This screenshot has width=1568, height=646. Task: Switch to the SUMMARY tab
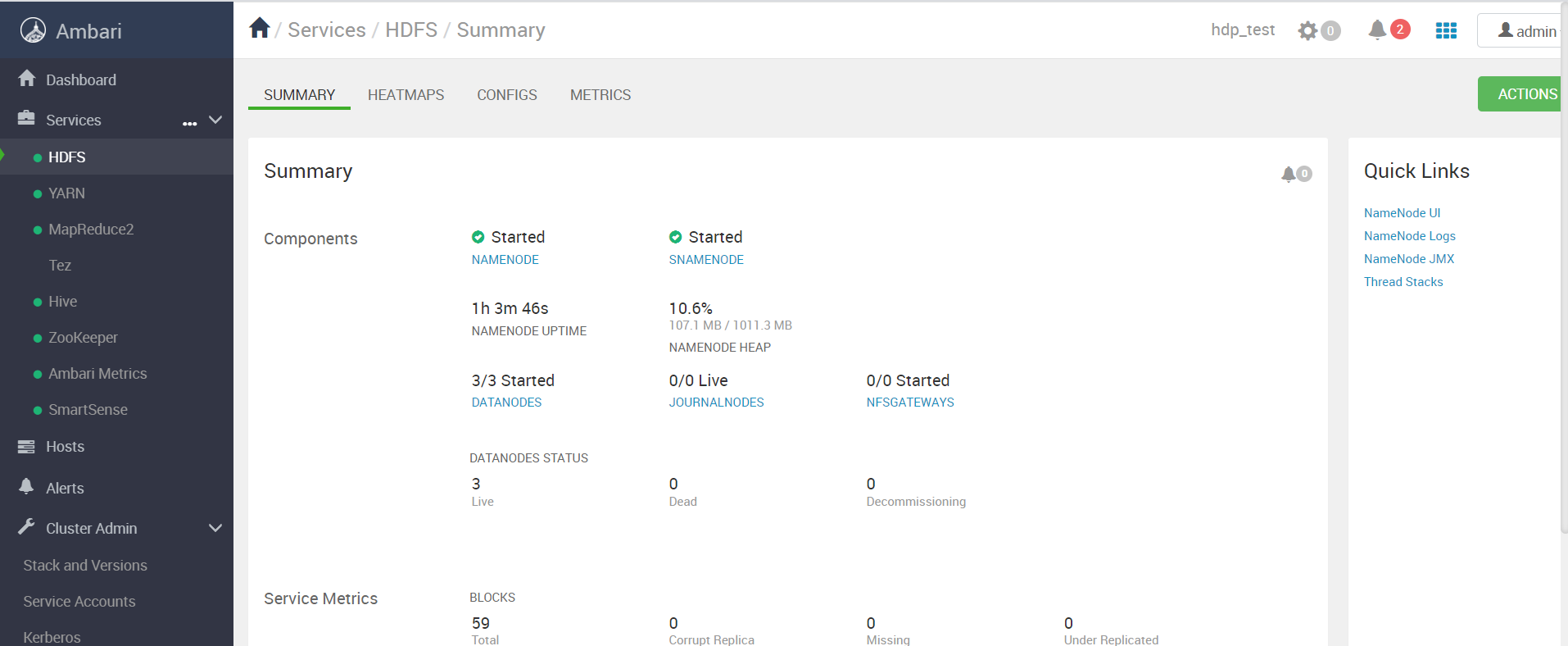(x=299, y=95)
